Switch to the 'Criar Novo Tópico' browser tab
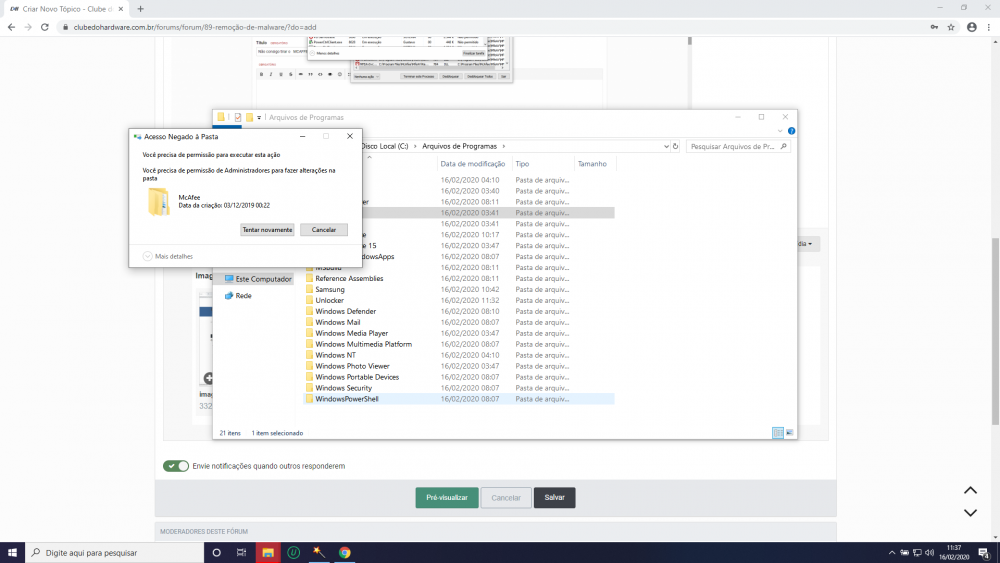This screenshot has width=1000, height=563. click(60, 8)
